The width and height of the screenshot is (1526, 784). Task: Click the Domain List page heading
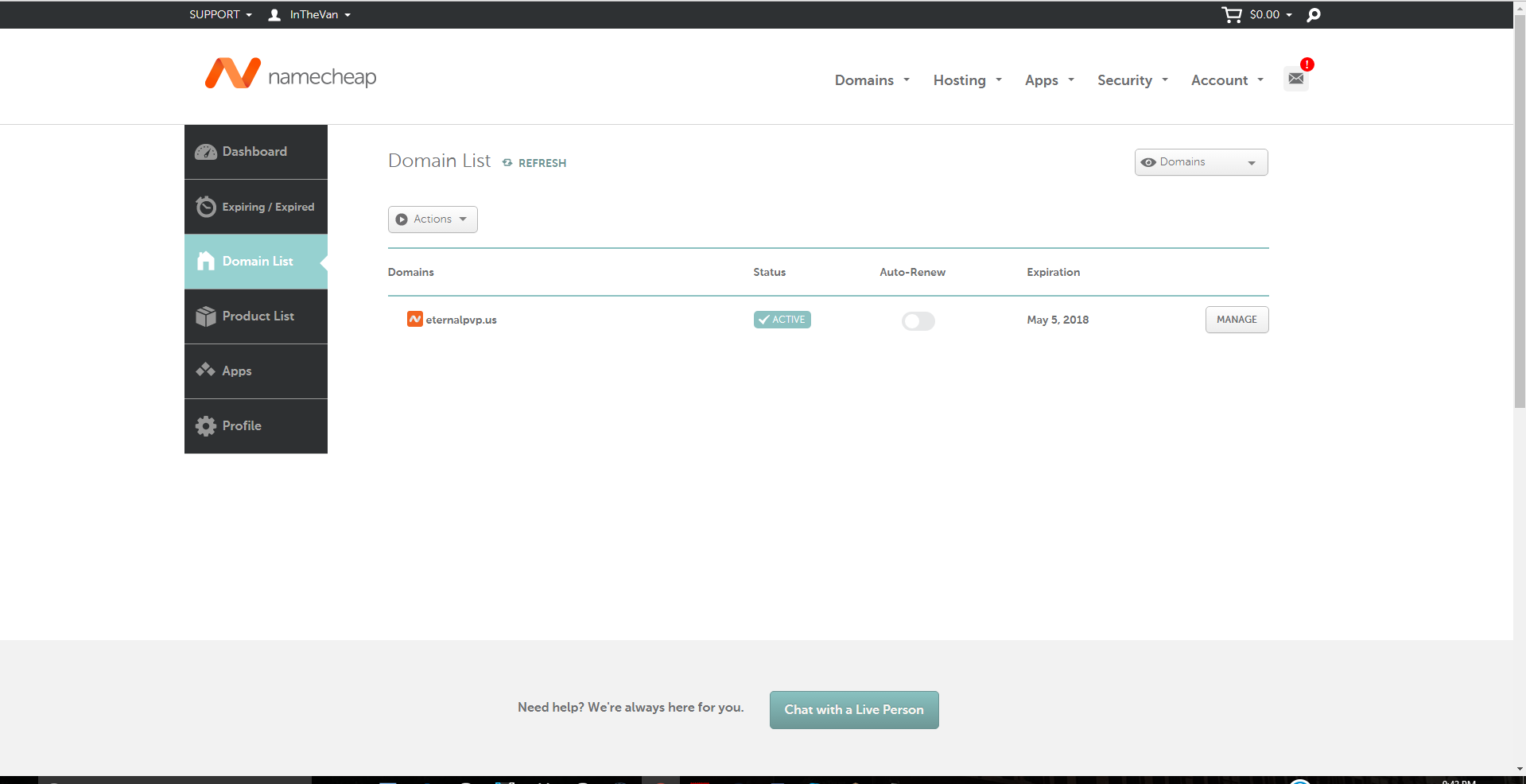tap(440, 161)
